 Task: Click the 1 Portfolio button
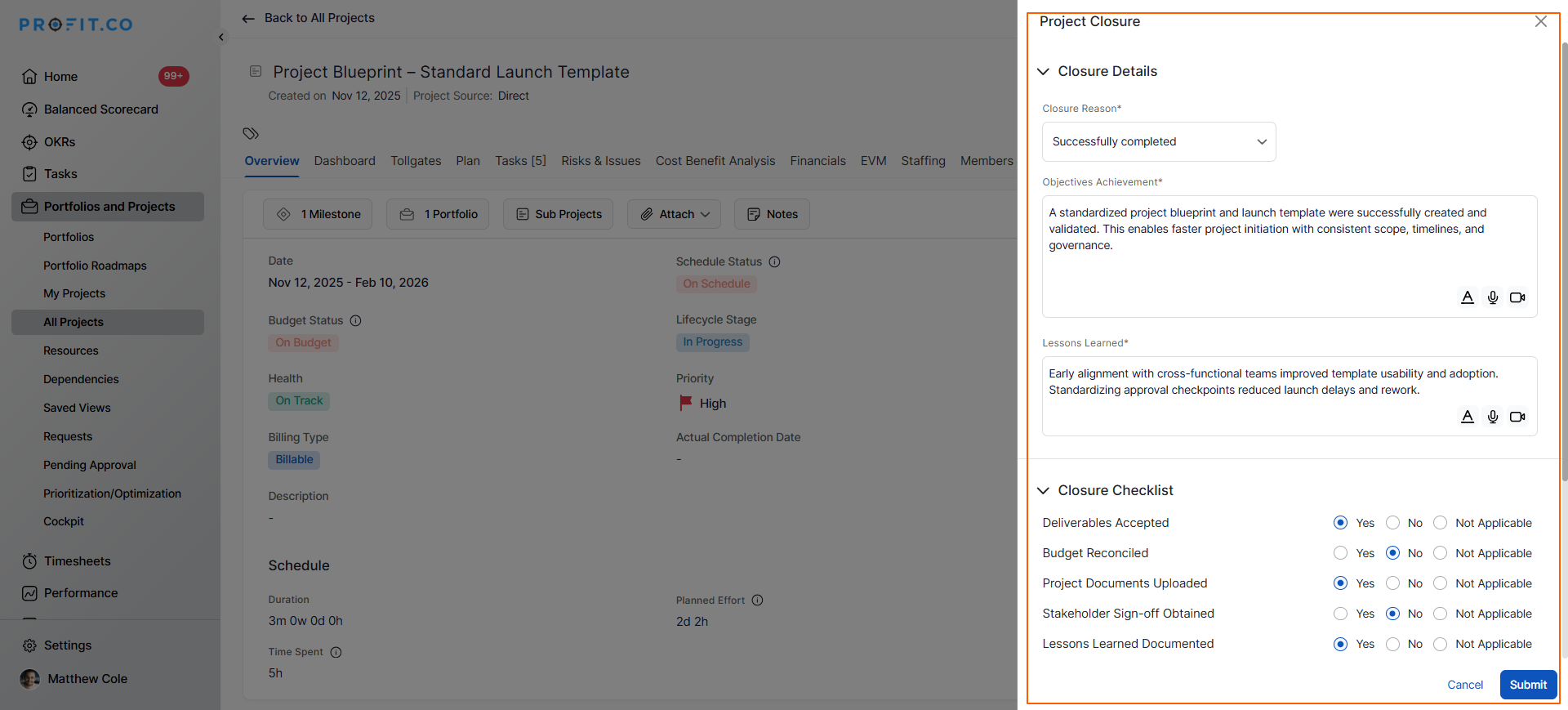pyautogui.click(x=438, y=214)
